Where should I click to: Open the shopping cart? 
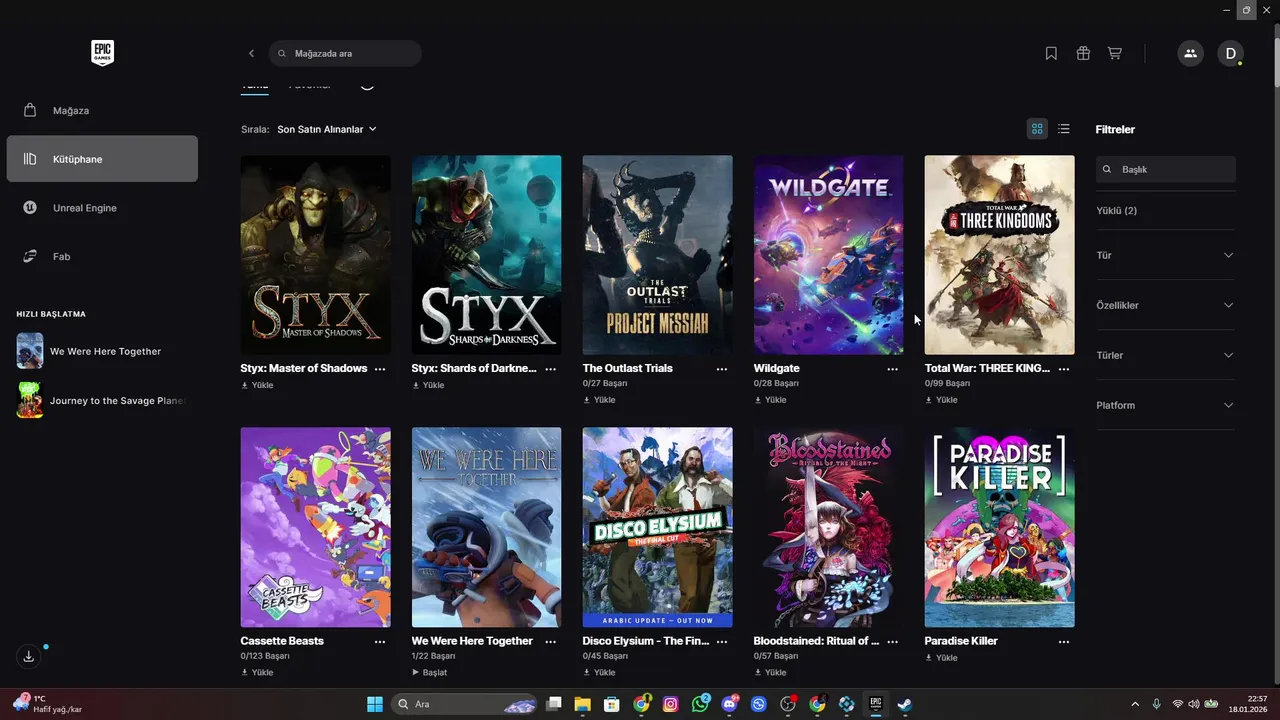point(1114,53)
